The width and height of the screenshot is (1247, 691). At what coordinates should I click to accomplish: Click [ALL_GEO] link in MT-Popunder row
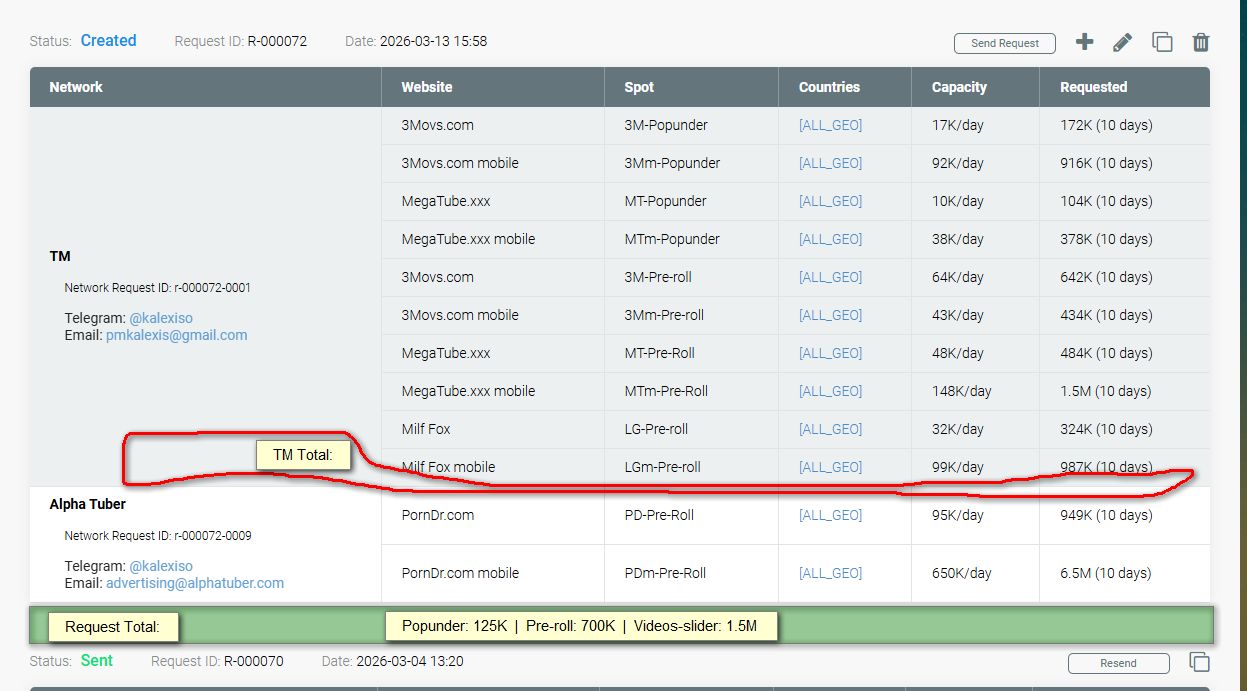click(830, 201)
